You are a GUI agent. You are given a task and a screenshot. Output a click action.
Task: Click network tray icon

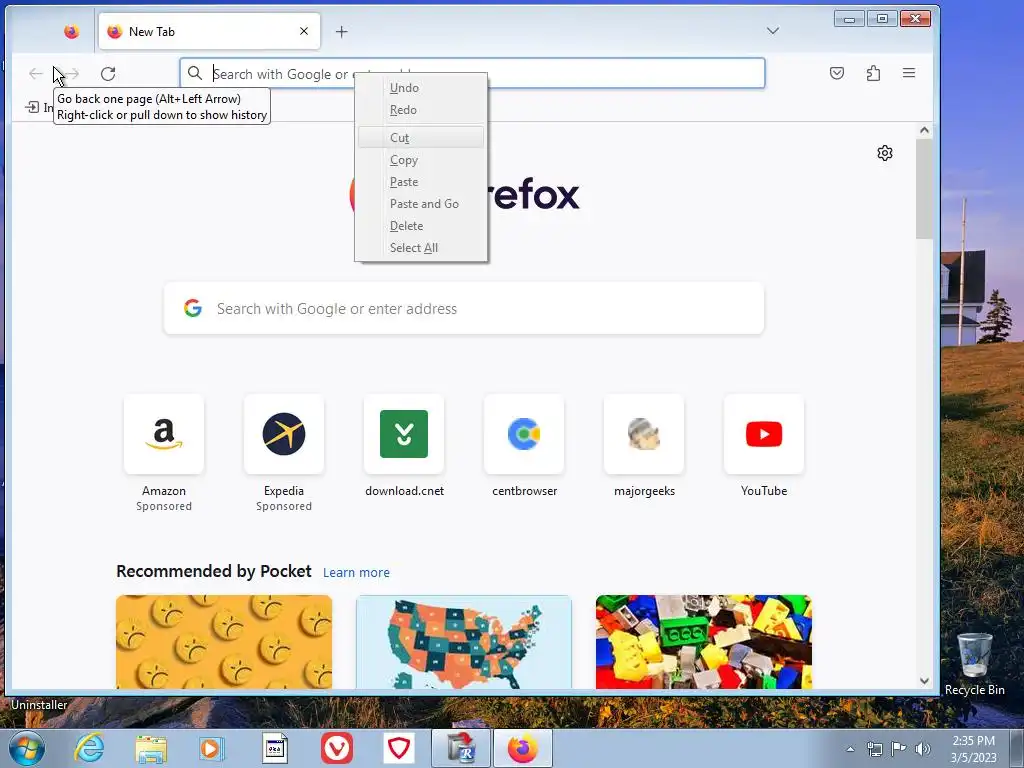[x=874, y=749]
